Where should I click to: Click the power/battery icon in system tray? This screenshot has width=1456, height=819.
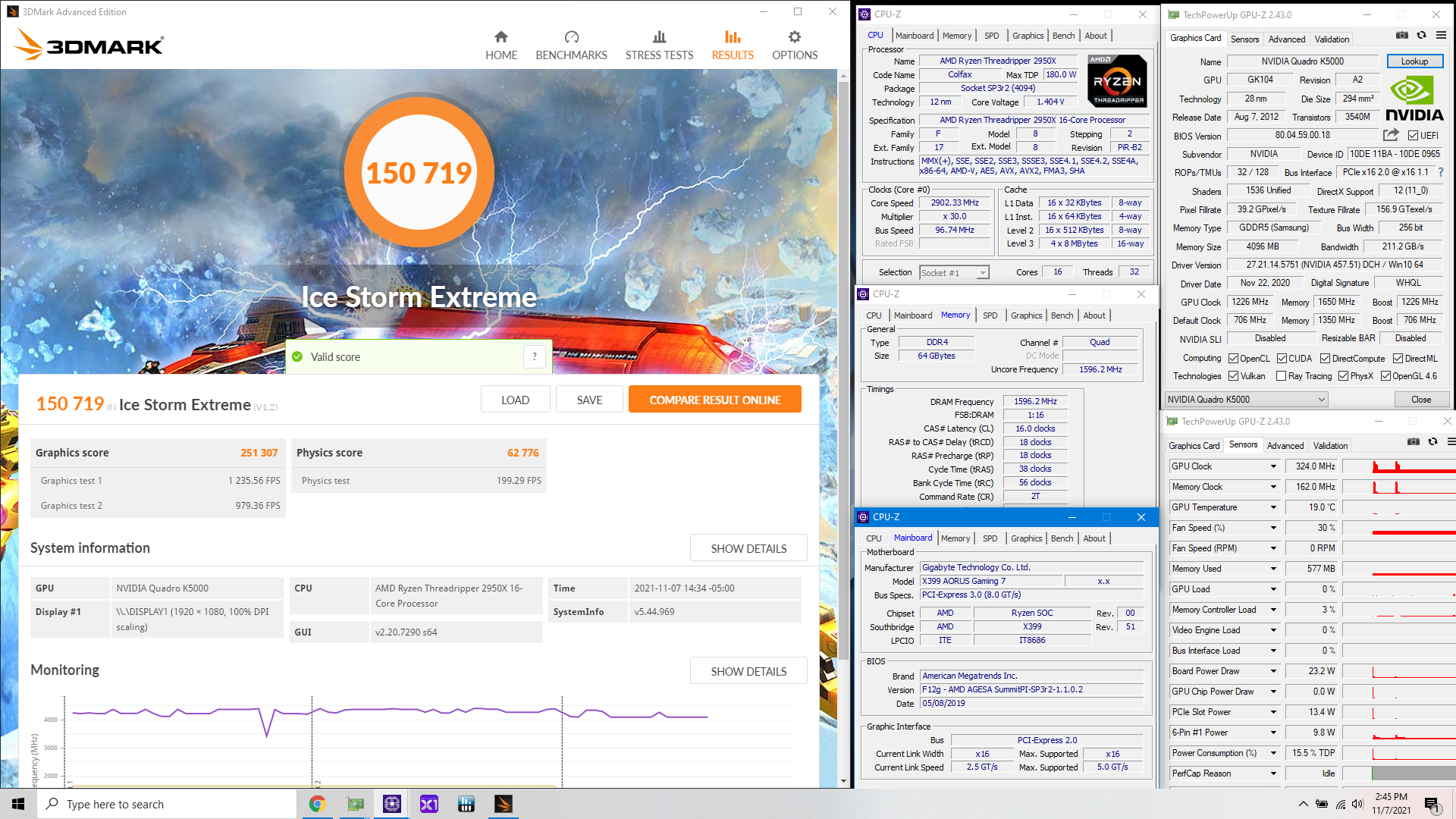(x=1322, y=804)
